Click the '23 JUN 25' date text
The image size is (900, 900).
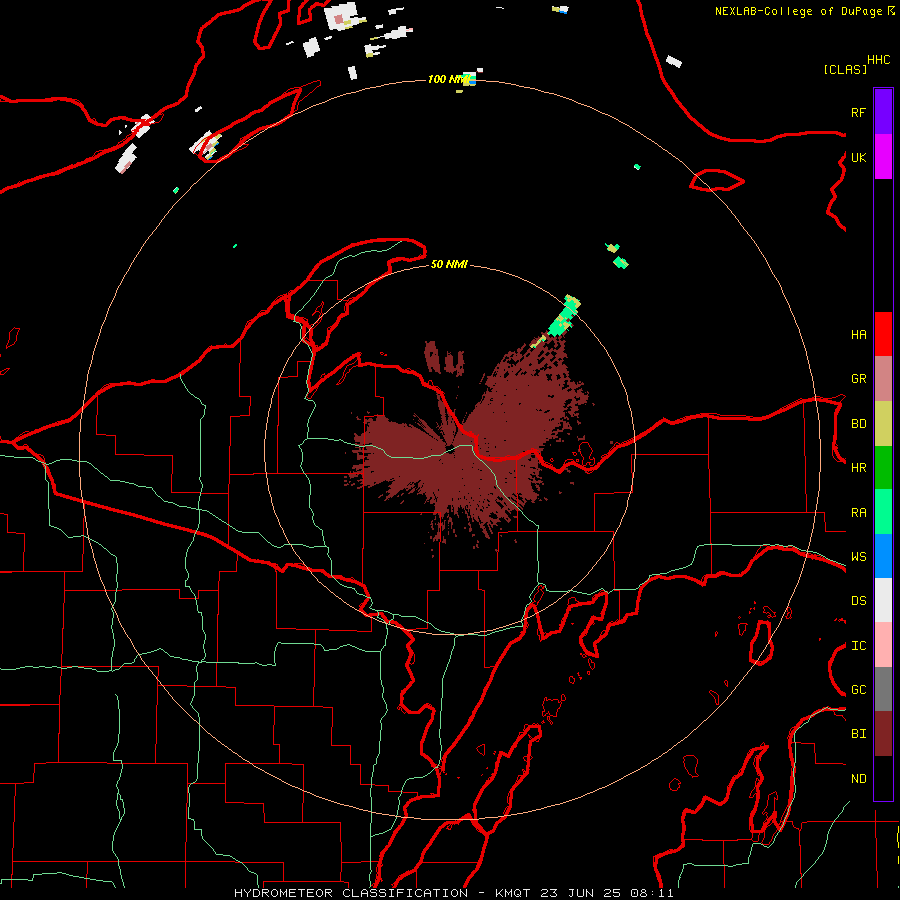(580, 893)
